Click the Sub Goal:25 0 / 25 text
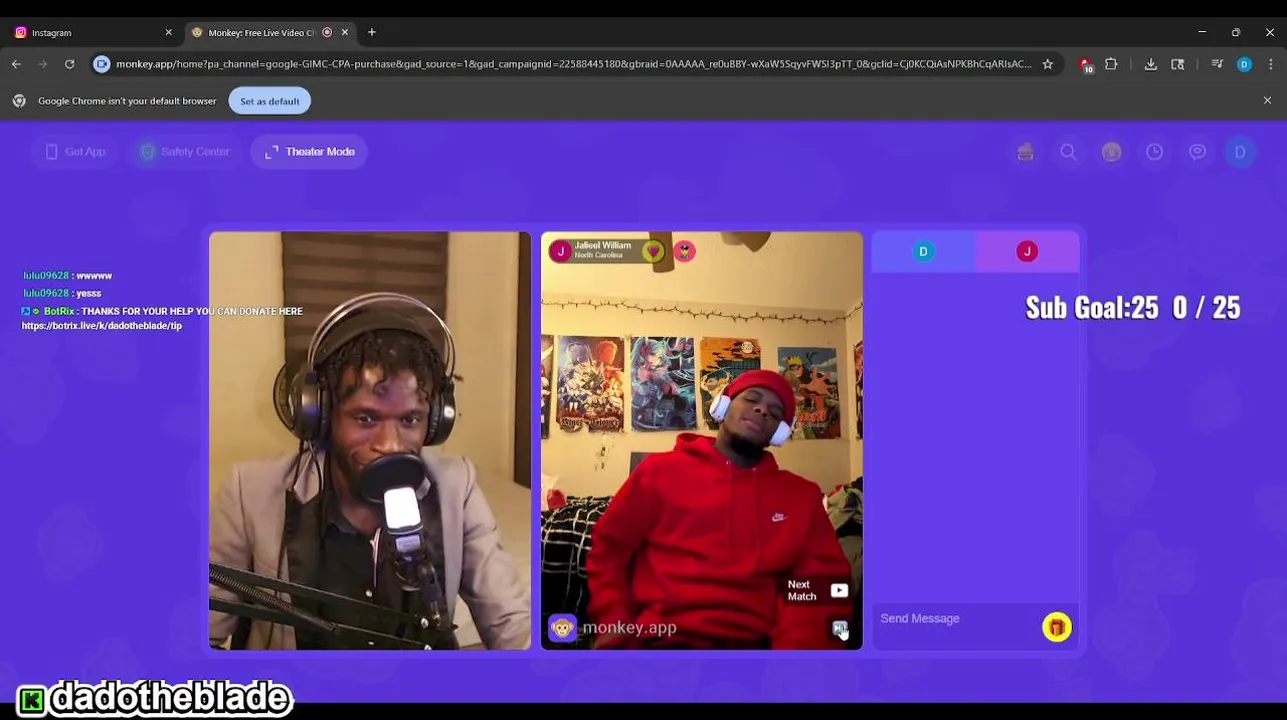Screen dimensions: 1287x720 (x=1133, y=308)
